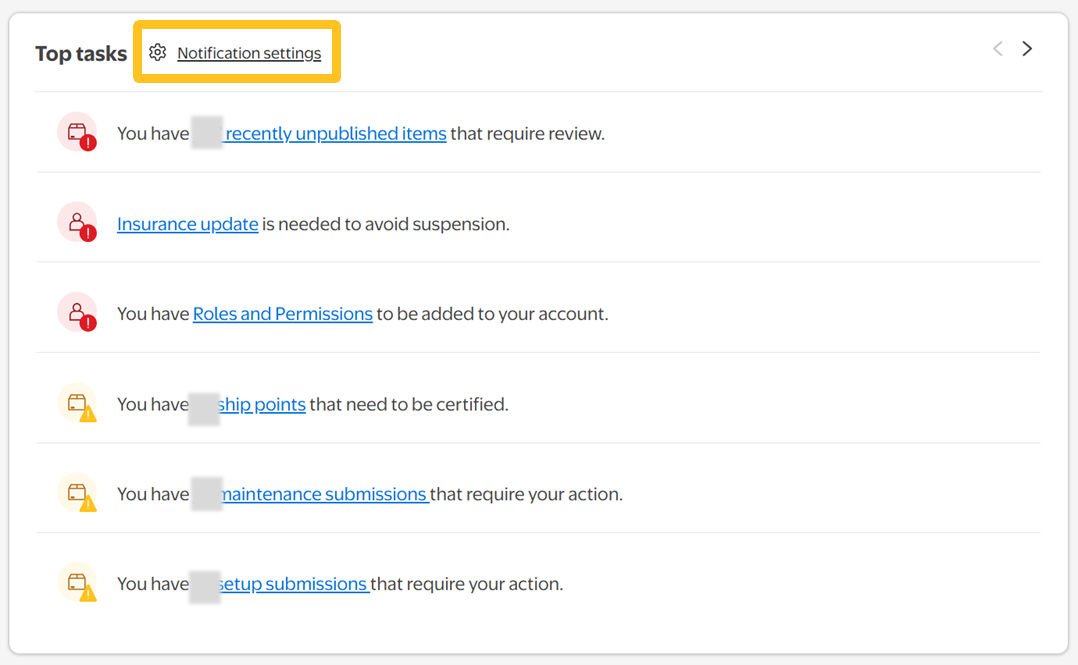Click the icon beside Roles and Permissions row
This screenshot has height=665, width=1078.
tap(77, 313)
